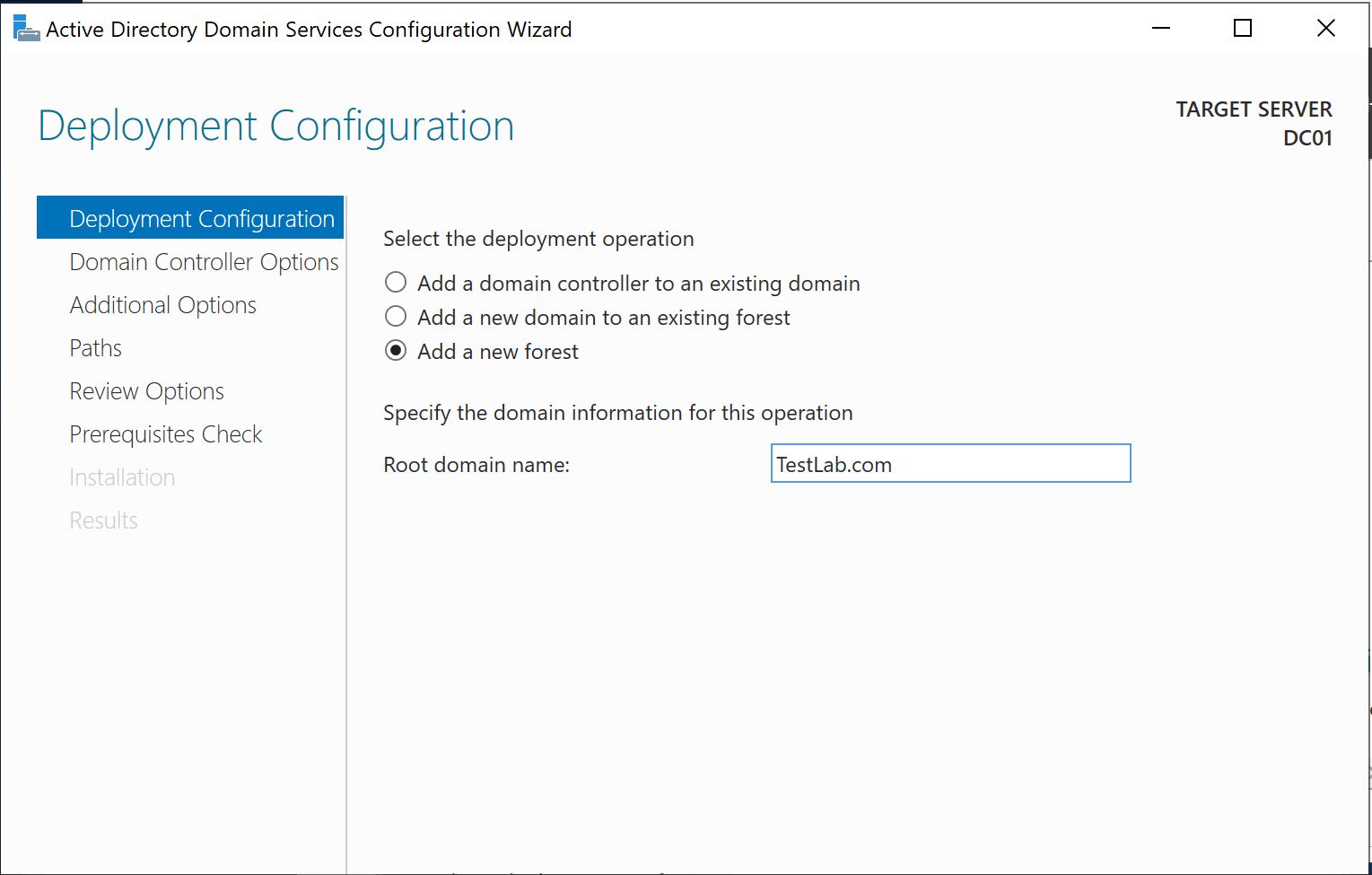Screen dimensions: 1372x875
Task: Click the large Deployment Configuration page heading
Action: pos(275,127)
